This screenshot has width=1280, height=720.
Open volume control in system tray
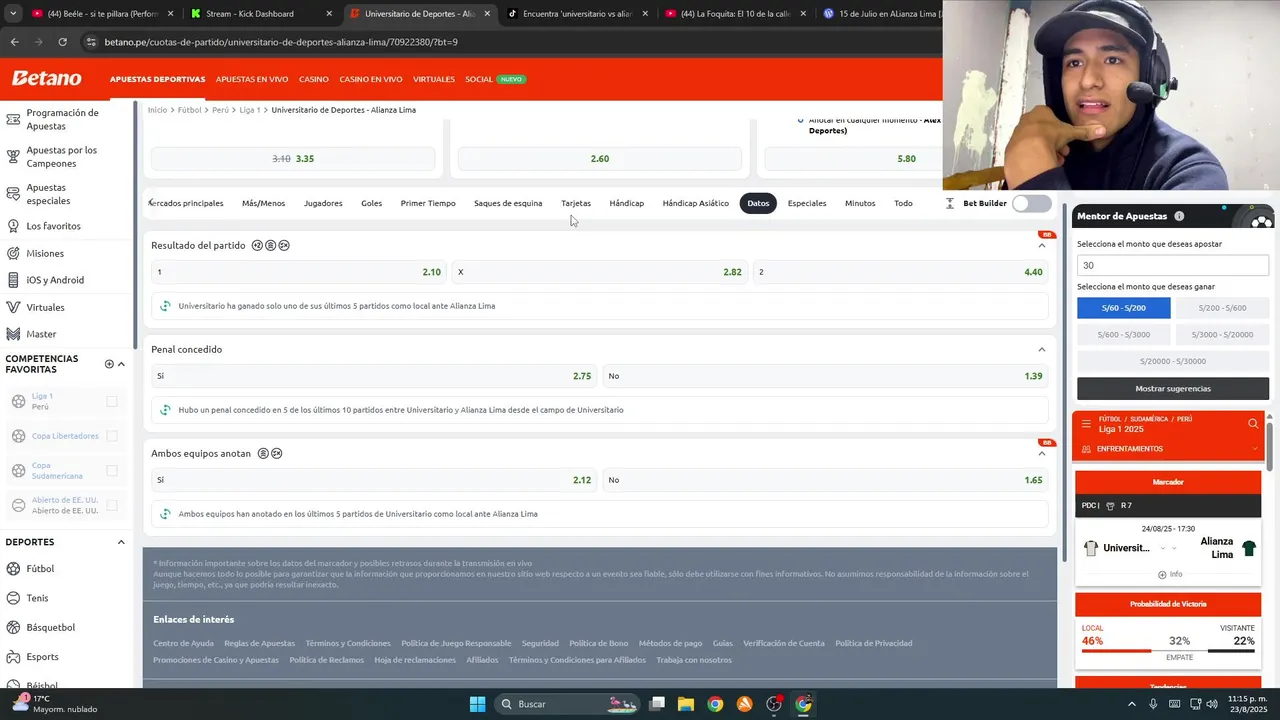(1212, 704)
